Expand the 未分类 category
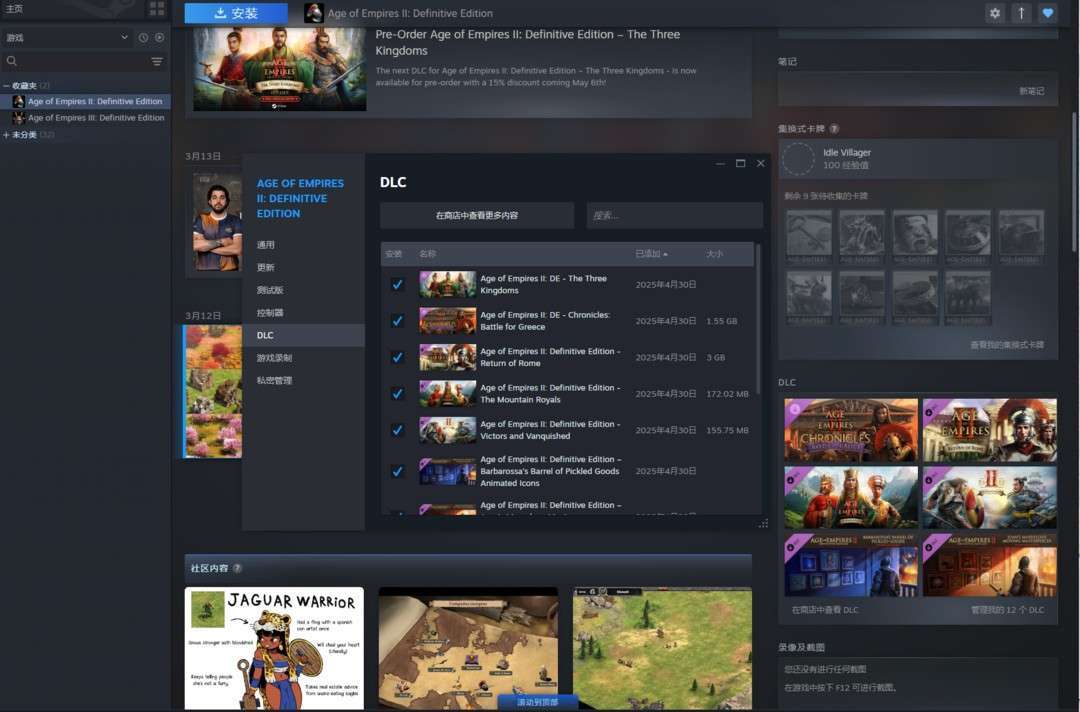The height and width of the screenshot is (712, 1080). click(x=6, y=135)
